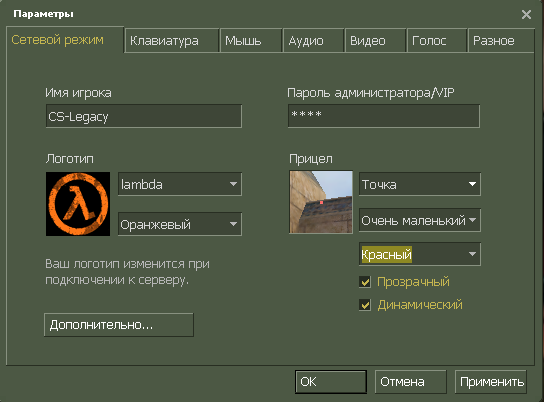Click the Логотип section label
544x402 pixels.
[70, 159]
